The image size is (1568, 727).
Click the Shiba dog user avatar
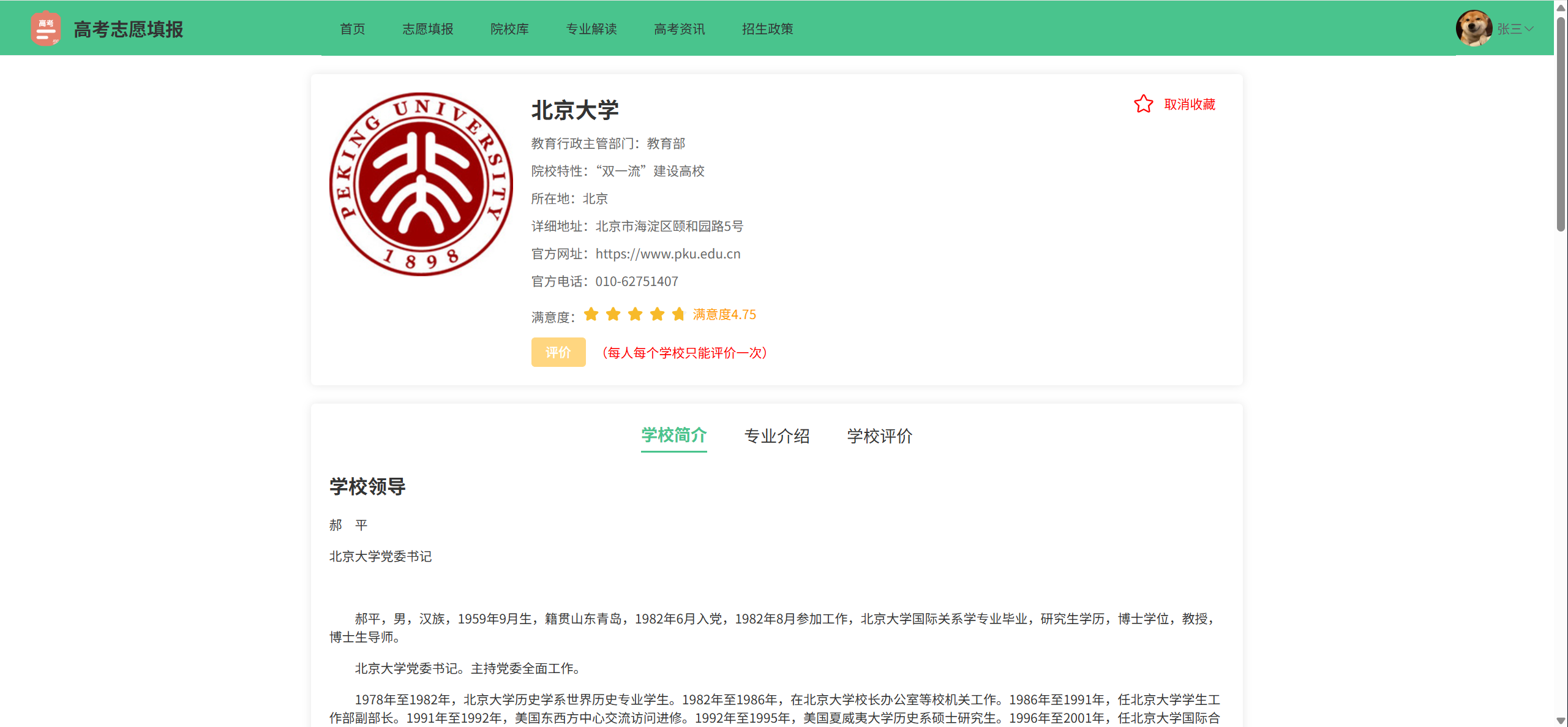[x=1473, y=28]
